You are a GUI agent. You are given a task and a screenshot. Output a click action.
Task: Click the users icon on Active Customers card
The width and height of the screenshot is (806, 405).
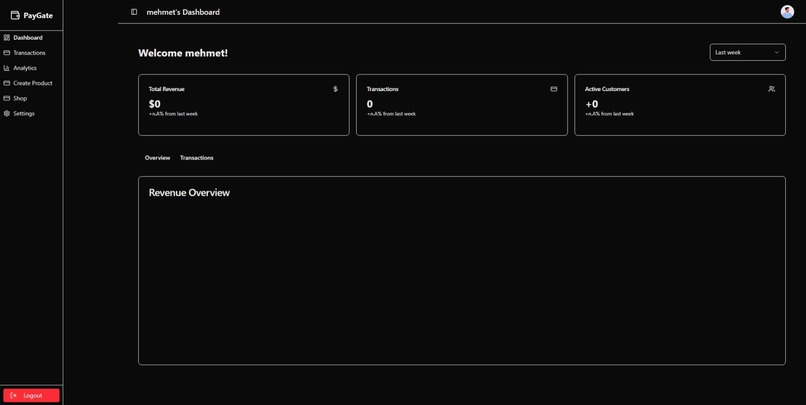[x=772, y=89]
